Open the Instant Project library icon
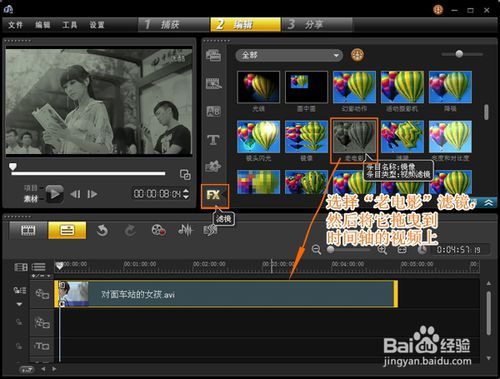500x379 pixels. click(213, 83)
